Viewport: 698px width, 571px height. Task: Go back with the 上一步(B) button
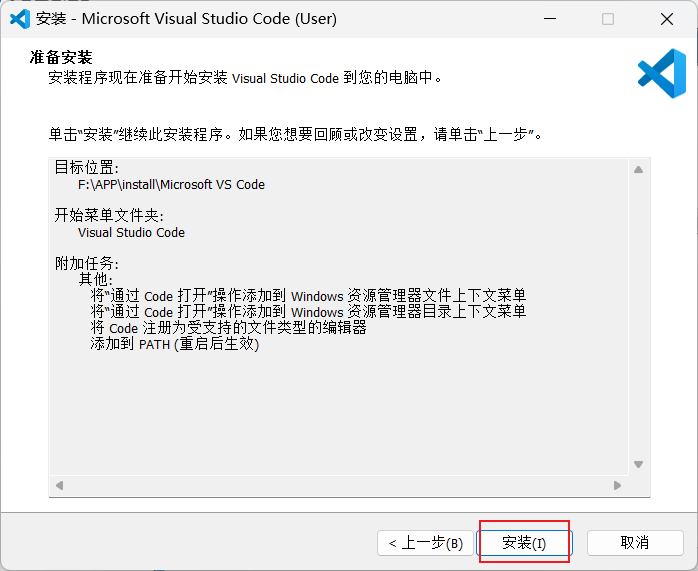point(425,543)
